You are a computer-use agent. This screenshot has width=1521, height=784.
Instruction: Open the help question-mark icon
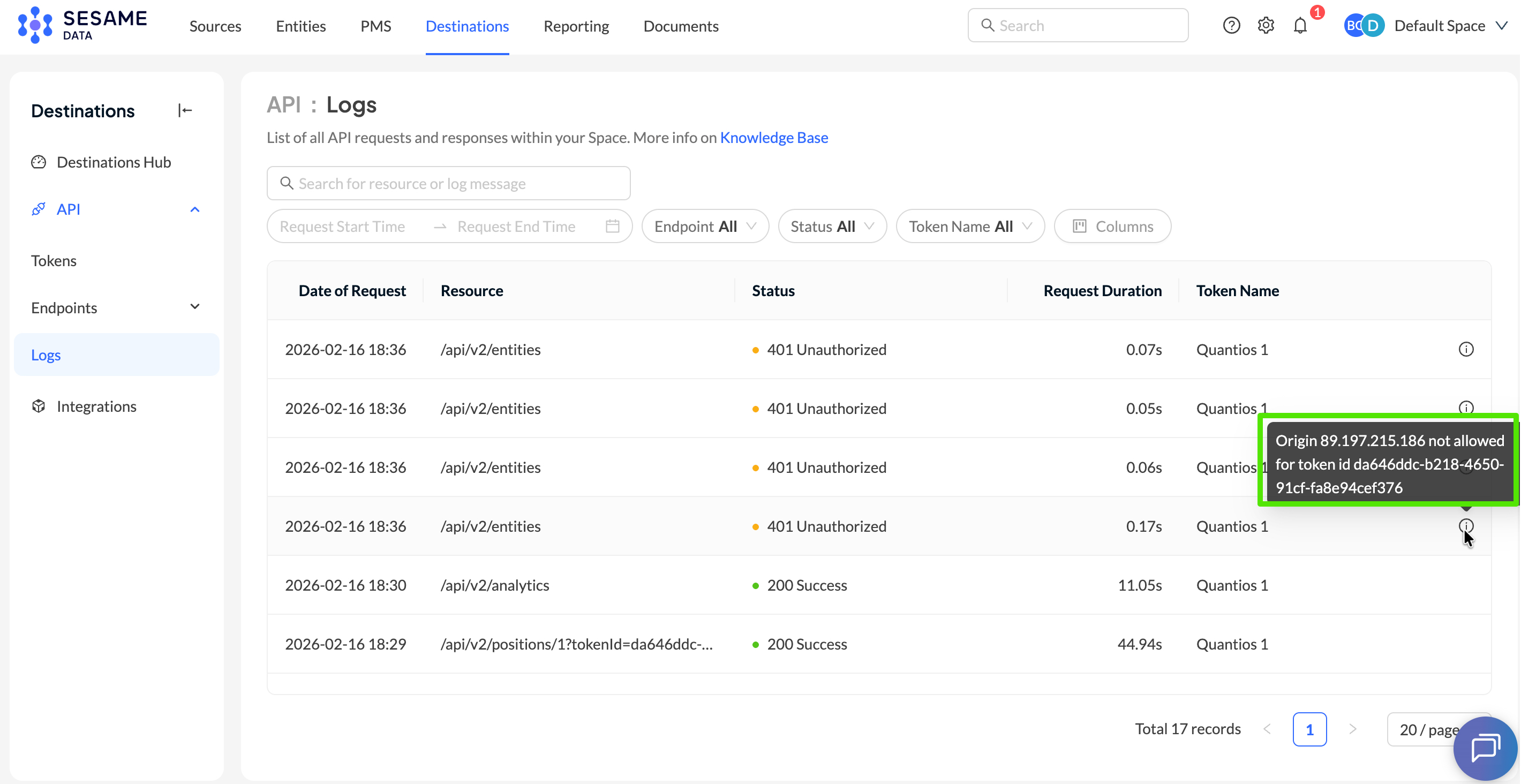1231,25
